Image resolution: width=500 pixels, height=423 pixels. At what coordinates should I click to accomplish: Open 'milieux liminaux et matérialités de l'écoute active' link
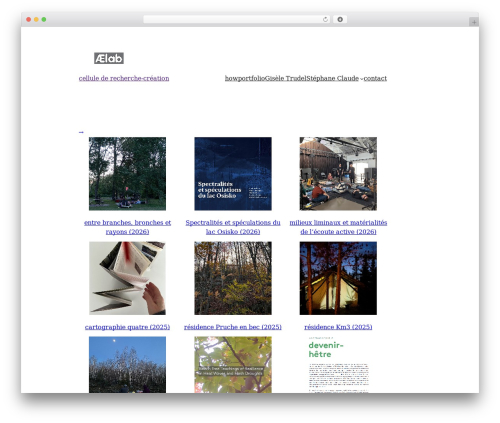(x=338, y=227)
